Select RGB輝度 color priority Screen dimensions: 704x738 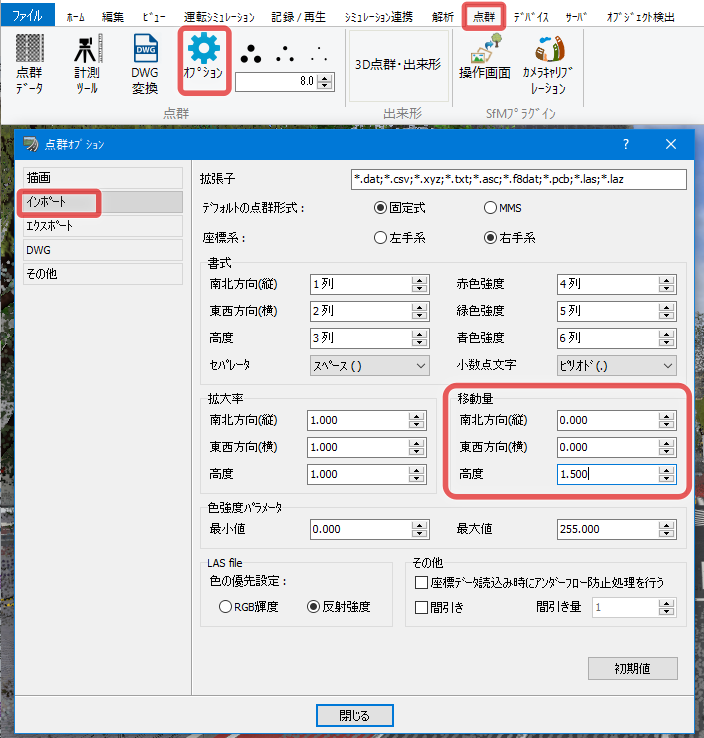point(248,607)
